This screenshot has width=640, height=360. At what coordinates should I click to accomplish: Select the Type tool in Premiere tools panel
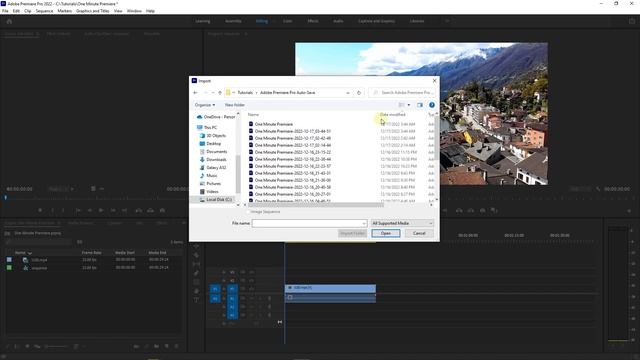(x=196, y=300)
